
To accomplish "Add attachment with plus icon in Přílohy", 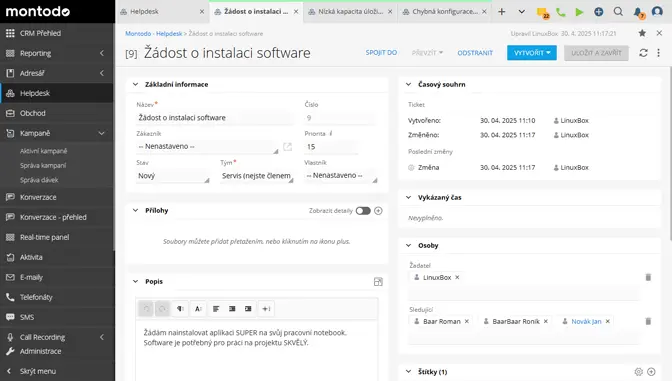I will coord(378,210).
